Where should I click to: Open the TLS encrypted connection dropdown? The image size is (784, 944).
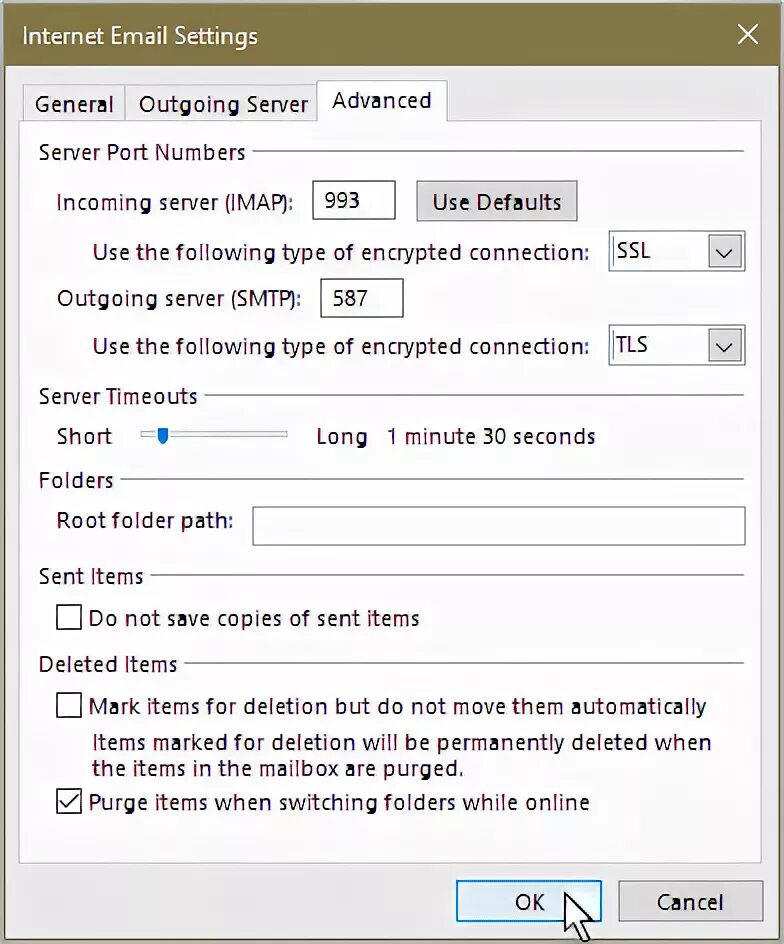click(677, 345)
